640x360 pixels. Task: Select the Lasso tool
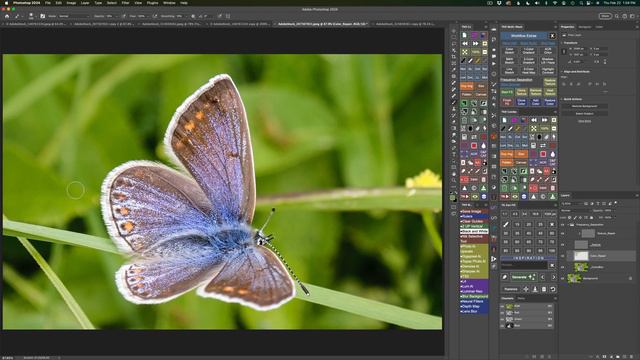click(x=453, y=44)
